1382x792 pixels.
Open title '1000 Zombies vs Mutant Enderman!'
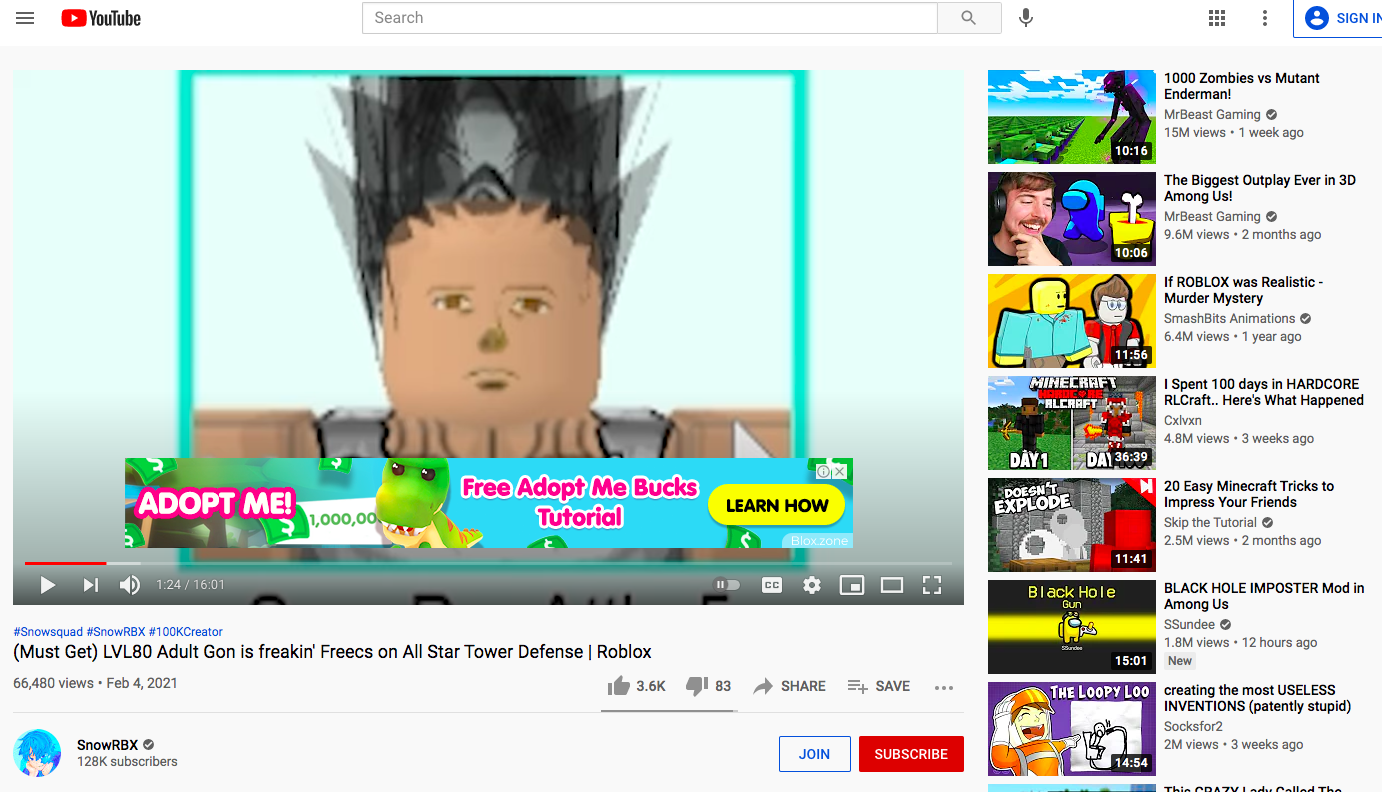pyautogui.click(x=1242, y=86)
